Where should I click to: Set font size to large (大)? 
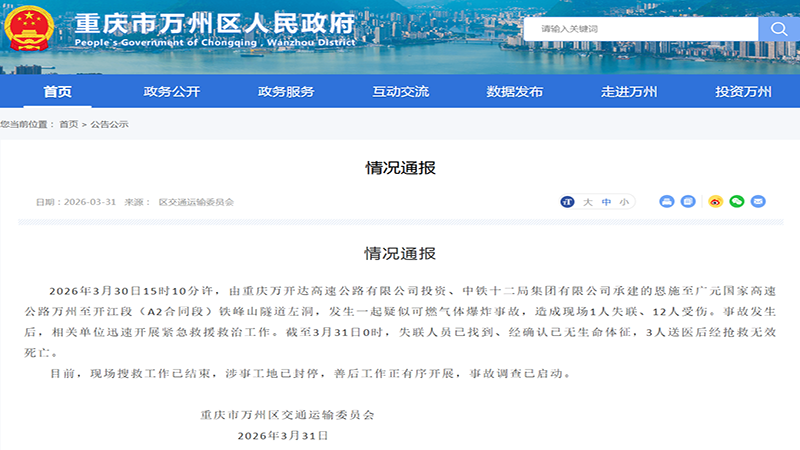click(588, 203)
